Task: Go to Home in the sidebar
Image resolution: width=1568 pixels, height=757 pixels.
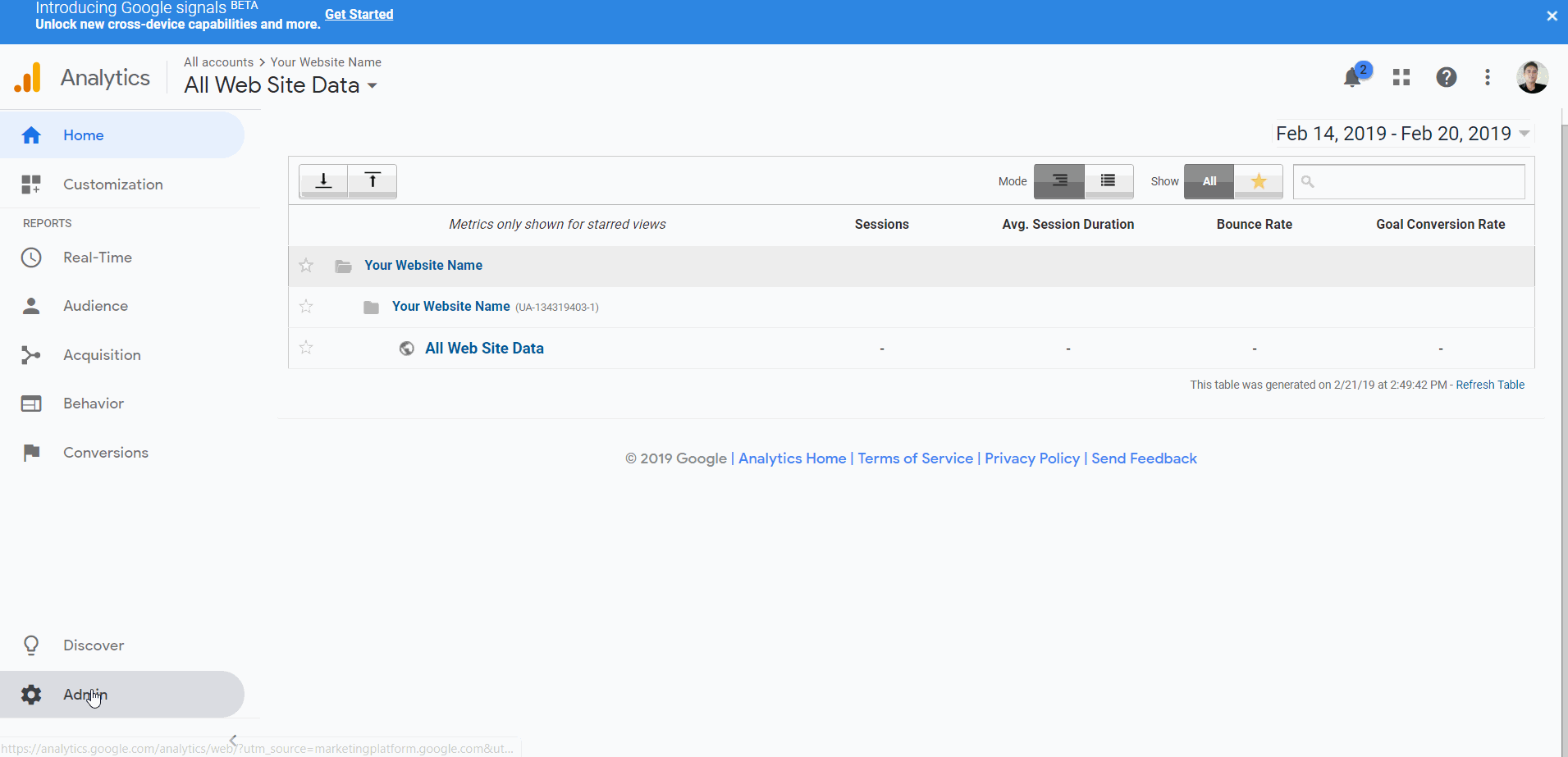Action: click(x=122, y=135)
